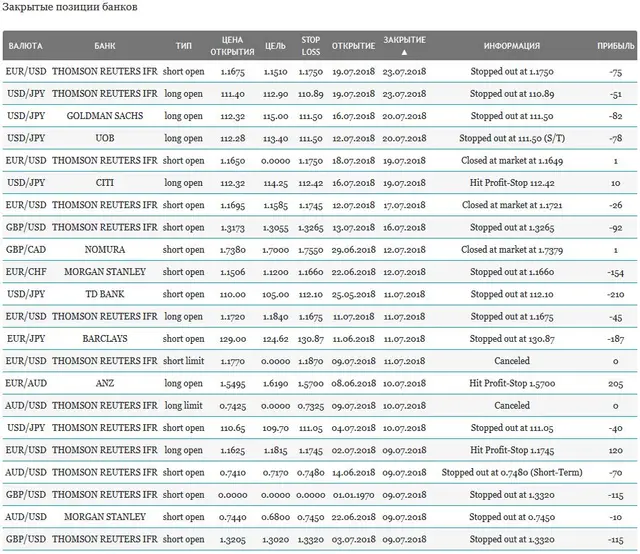640x554 pixels.
Task: Click opening price 0.7425
Action: (x=233, y=406)
